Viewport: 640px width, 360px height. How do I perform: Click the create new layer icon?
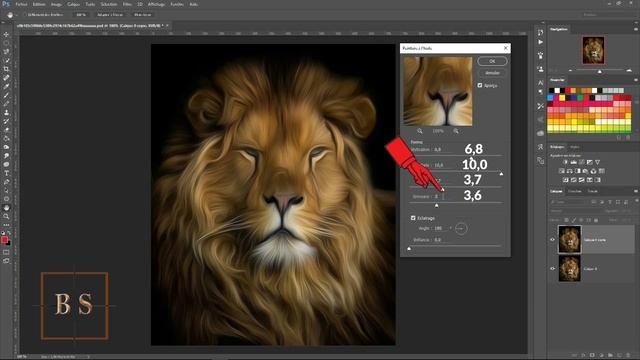pyautogui.click(x=619, y=355)
